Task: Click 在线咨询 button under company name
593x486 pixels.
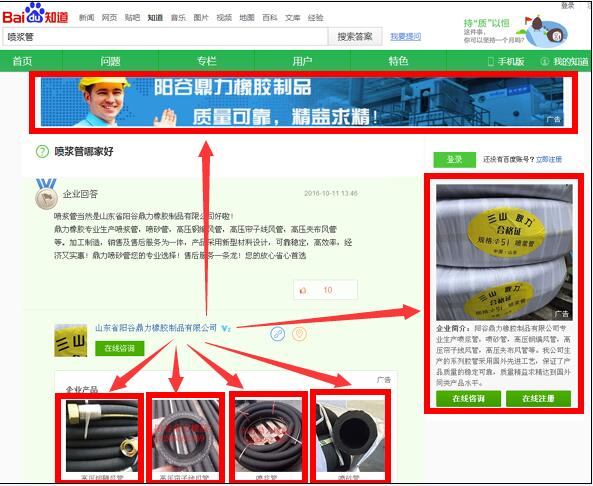Action: [x=120, y=348]
